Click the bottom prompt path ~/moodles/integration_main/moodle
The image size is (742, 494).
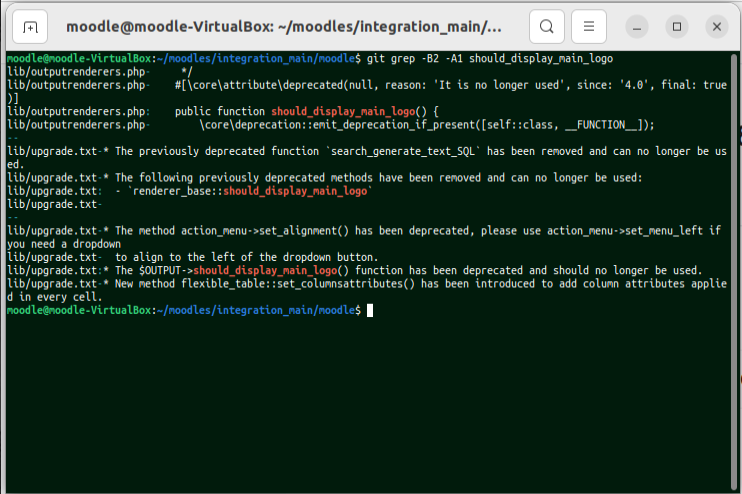click(256, 310)
